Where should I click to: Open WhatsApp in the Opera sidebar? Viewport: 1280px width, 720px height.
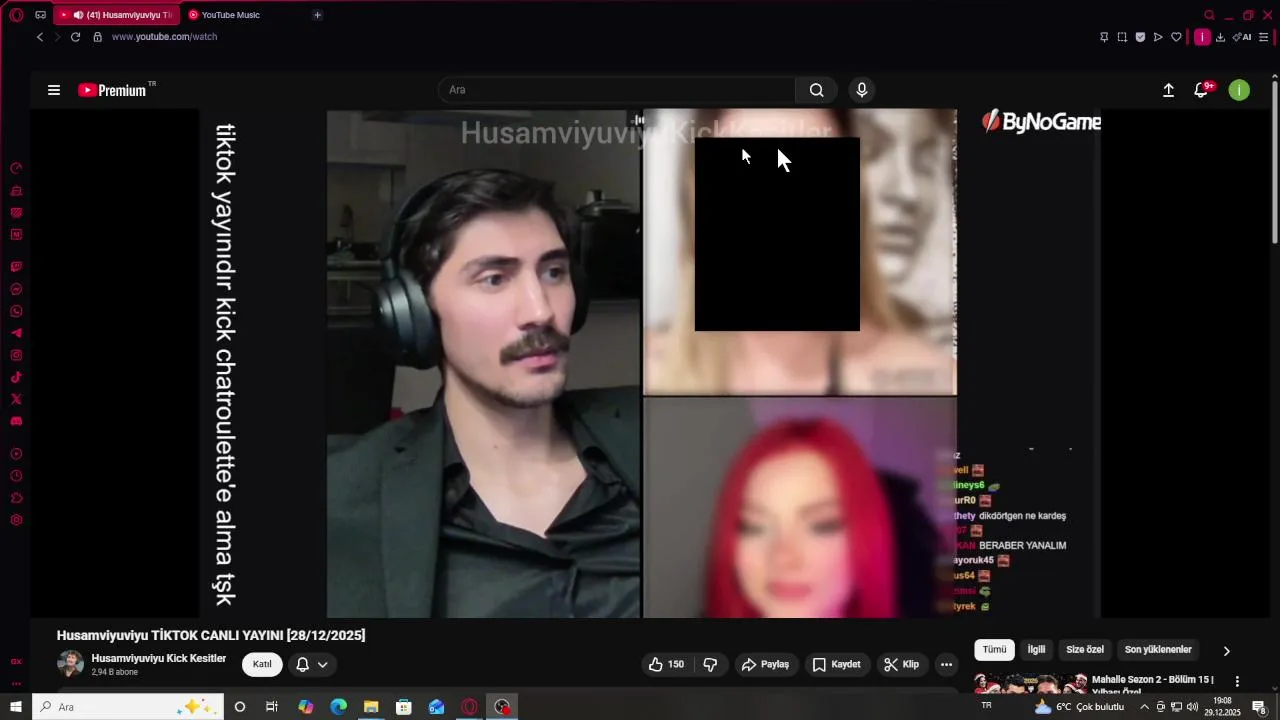[16, 311]
